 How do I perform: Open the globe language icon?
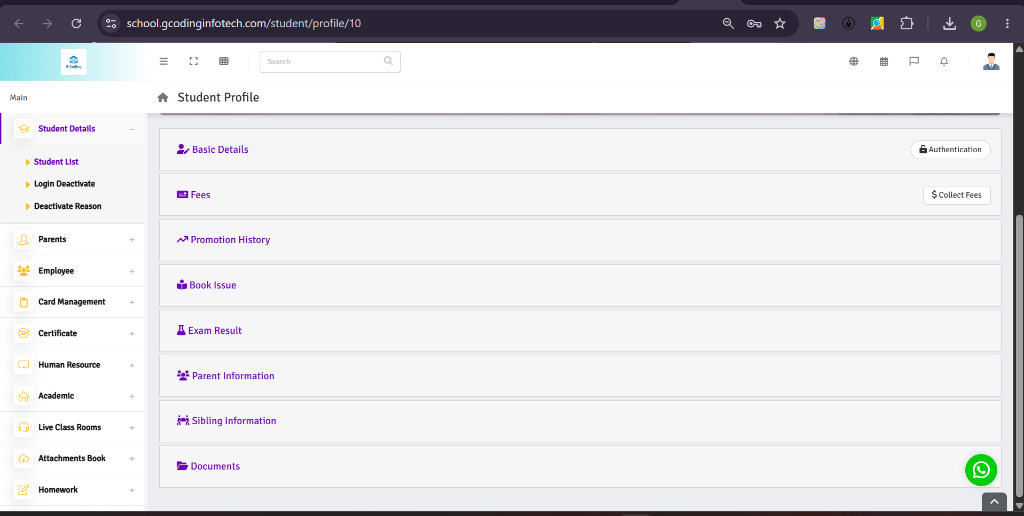[854, 61]
